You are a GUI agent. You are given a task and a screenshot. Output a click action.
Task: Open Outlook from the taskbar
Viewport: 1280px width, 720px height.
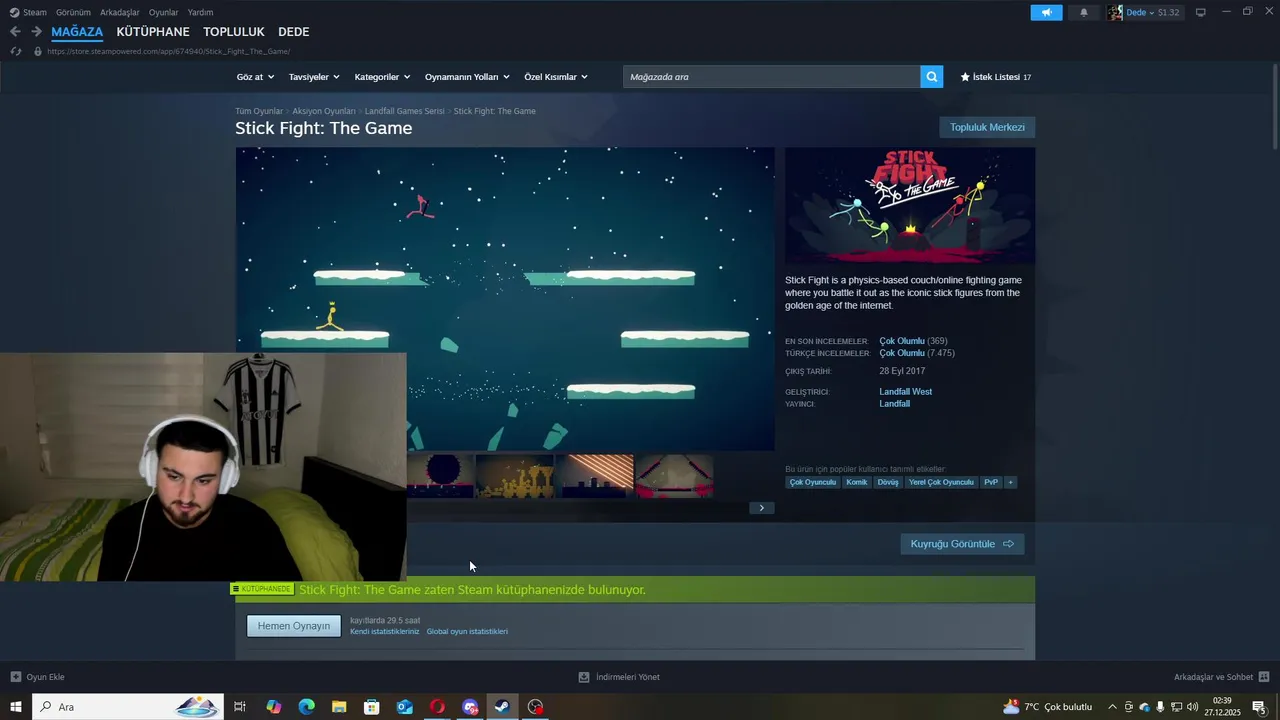click(405, 707)
